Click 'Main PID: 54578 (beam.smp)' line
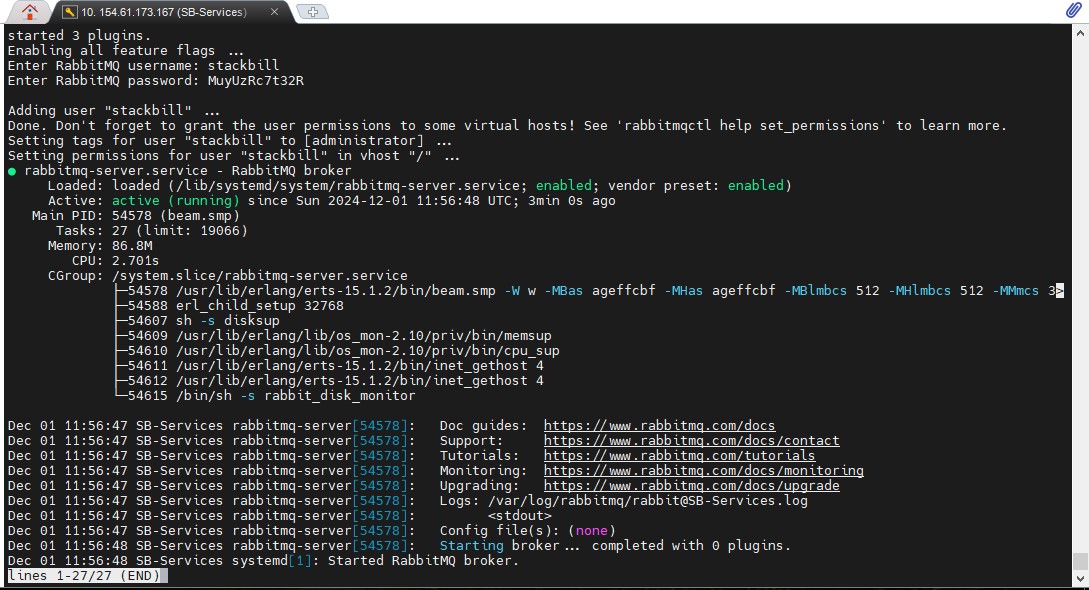The height and width of the screenshot is (590, 1089). [x=135, y=216]
